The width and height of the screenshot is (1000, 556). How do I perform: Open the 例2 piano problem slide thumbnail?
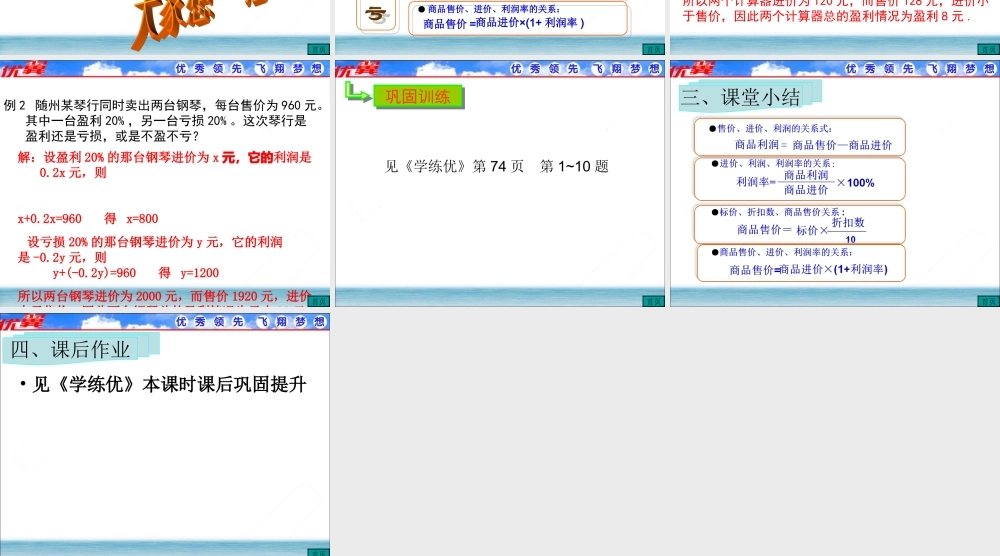(165, 190)
